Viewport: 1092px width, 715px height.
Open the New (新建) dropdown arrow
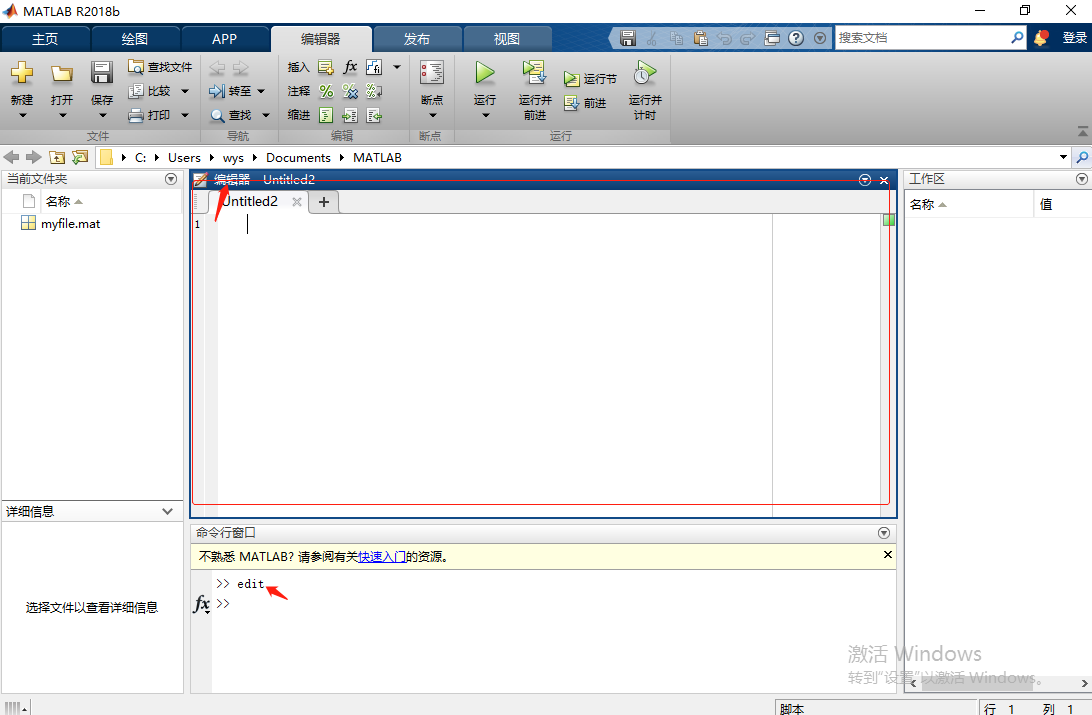22,116
